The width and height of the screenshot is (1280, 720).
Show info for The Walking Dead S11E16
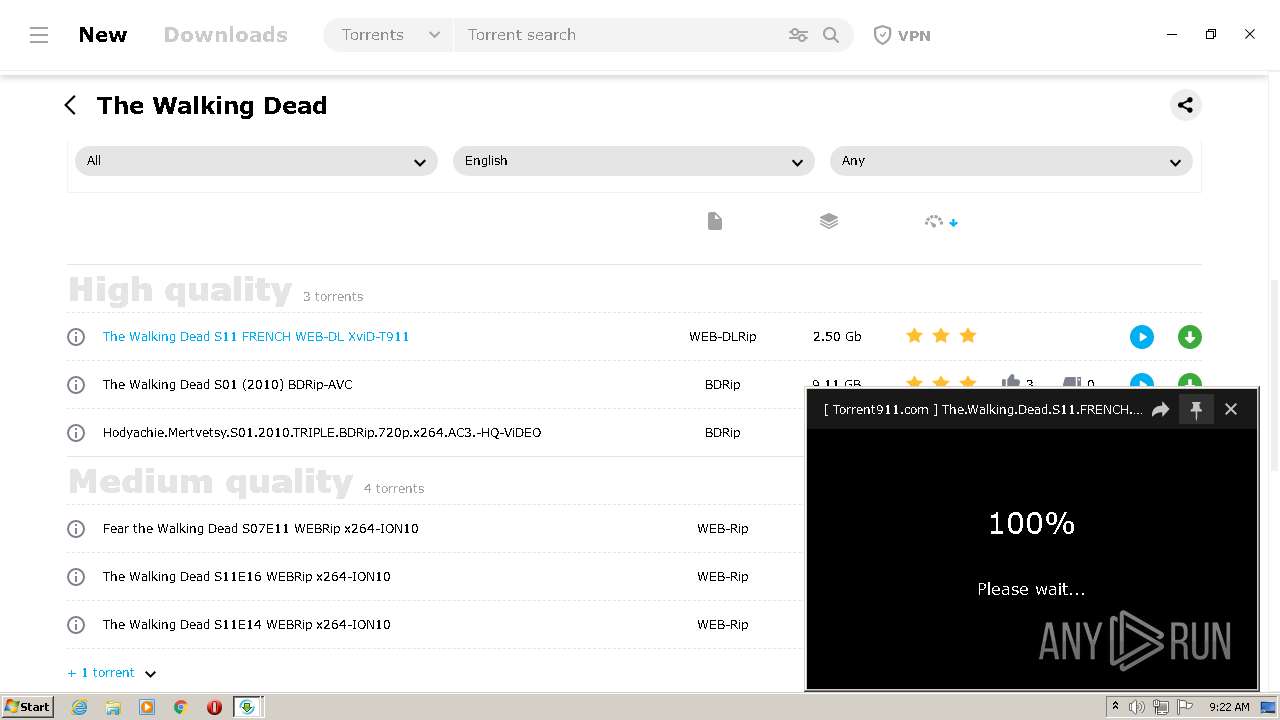tap(76, 577)
